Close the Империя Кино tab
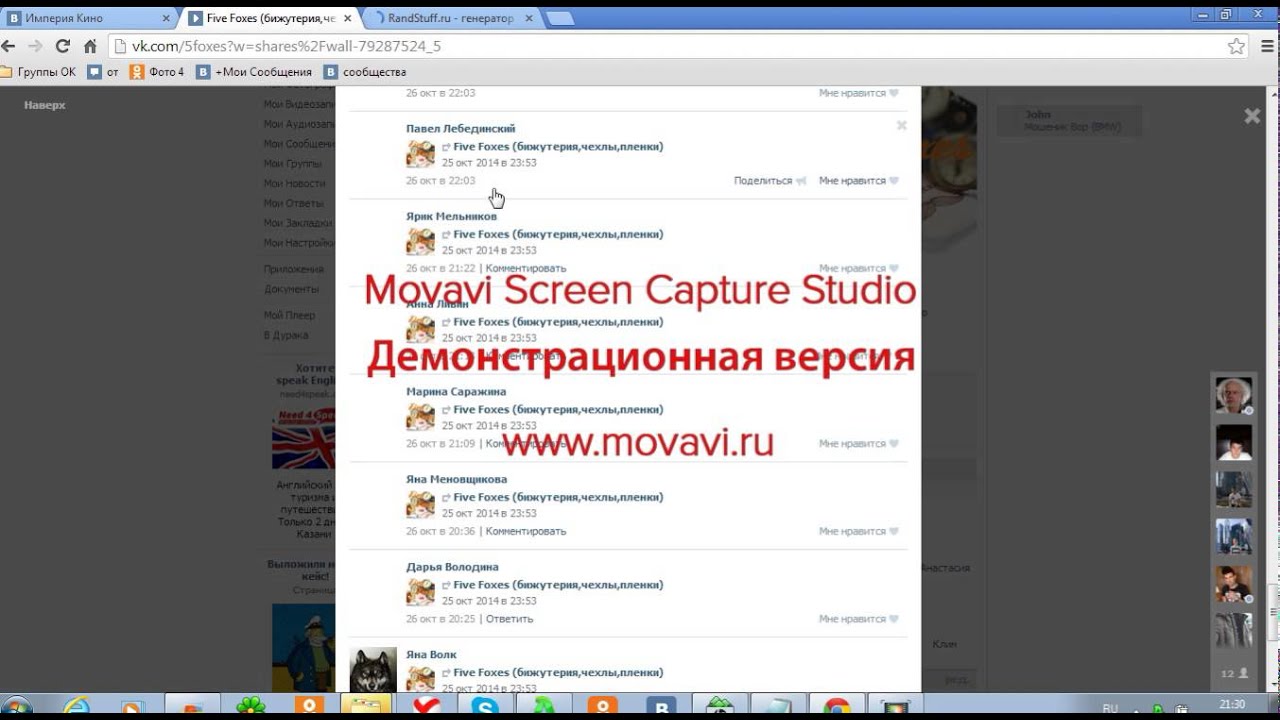The image size is (1280, 720). (x=166, y=18)
